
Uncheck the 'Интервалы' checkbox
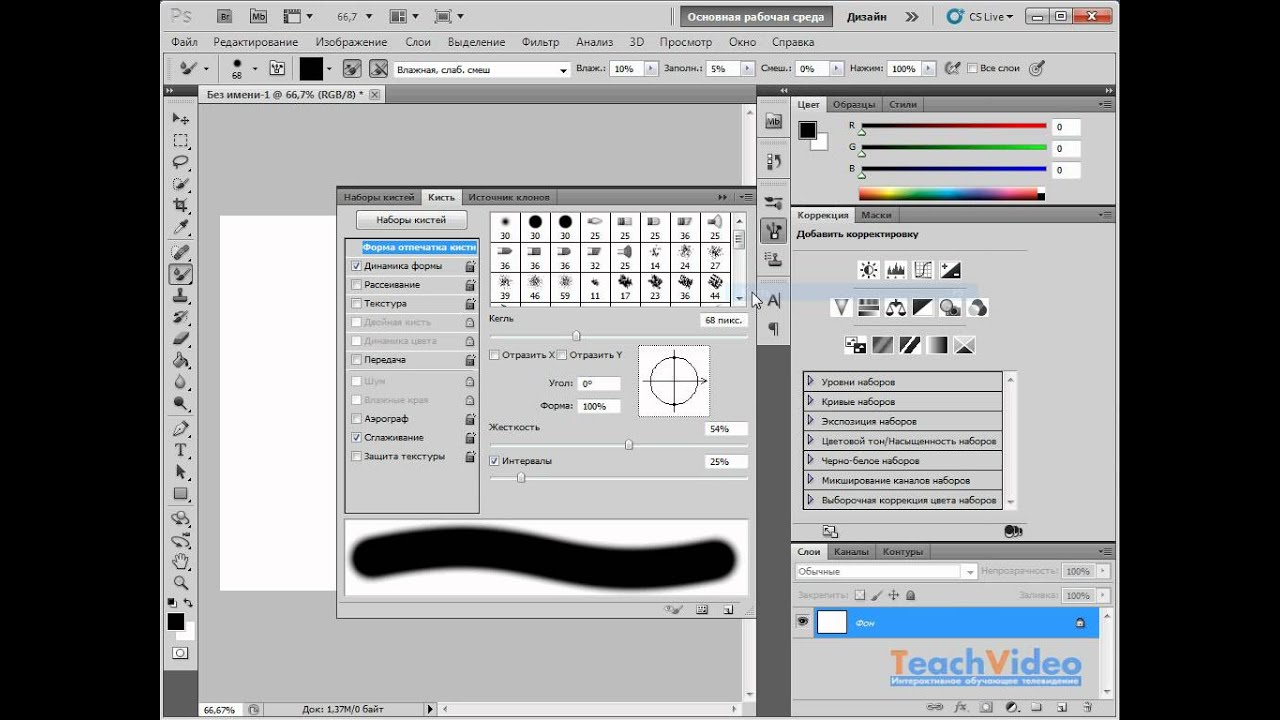(494, 461)
